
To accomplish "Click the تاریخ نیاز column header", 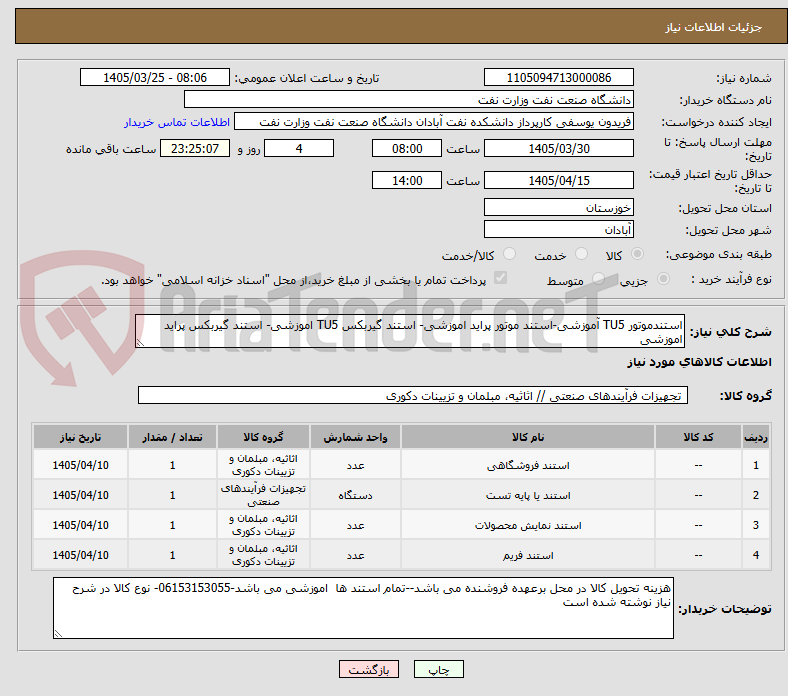I will pyautogui.click(x=80, y=437).
